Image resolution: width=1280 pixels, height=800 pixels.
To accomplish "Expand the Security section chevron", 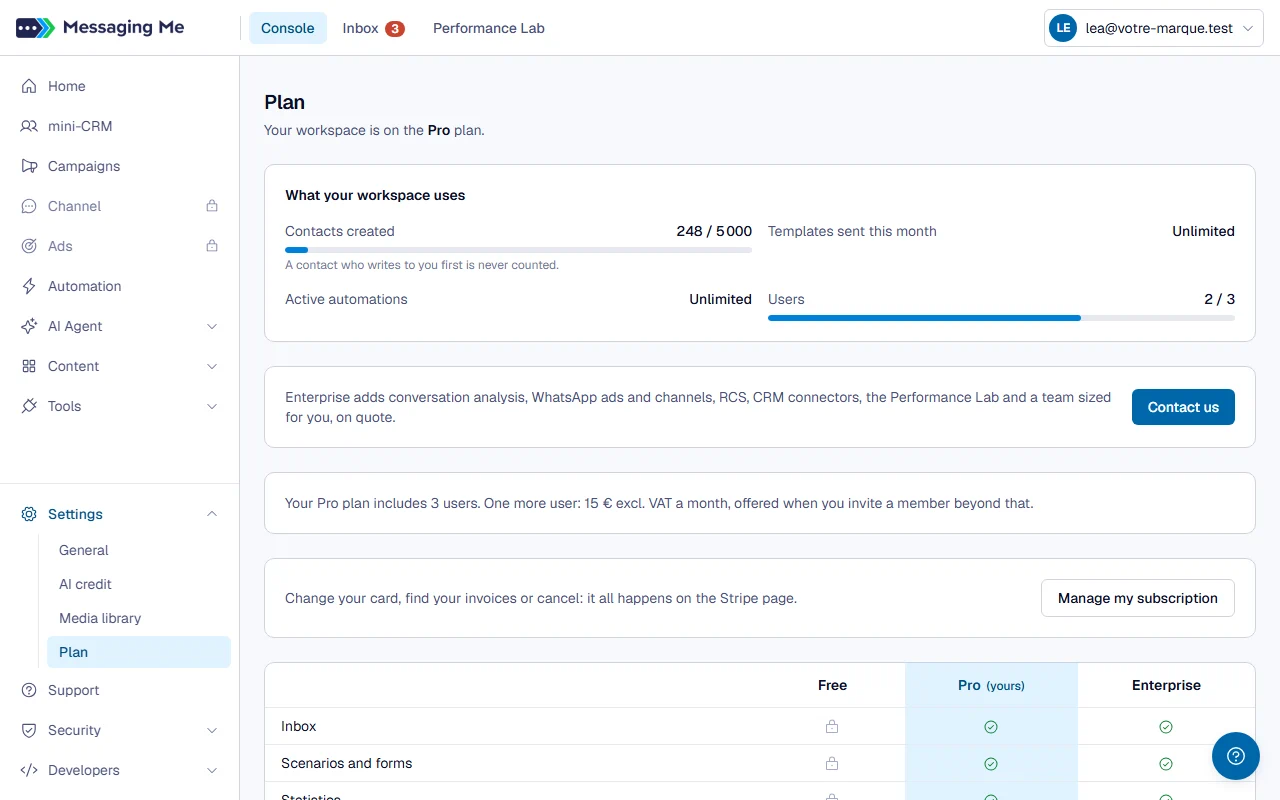I will tap(212, 730).
